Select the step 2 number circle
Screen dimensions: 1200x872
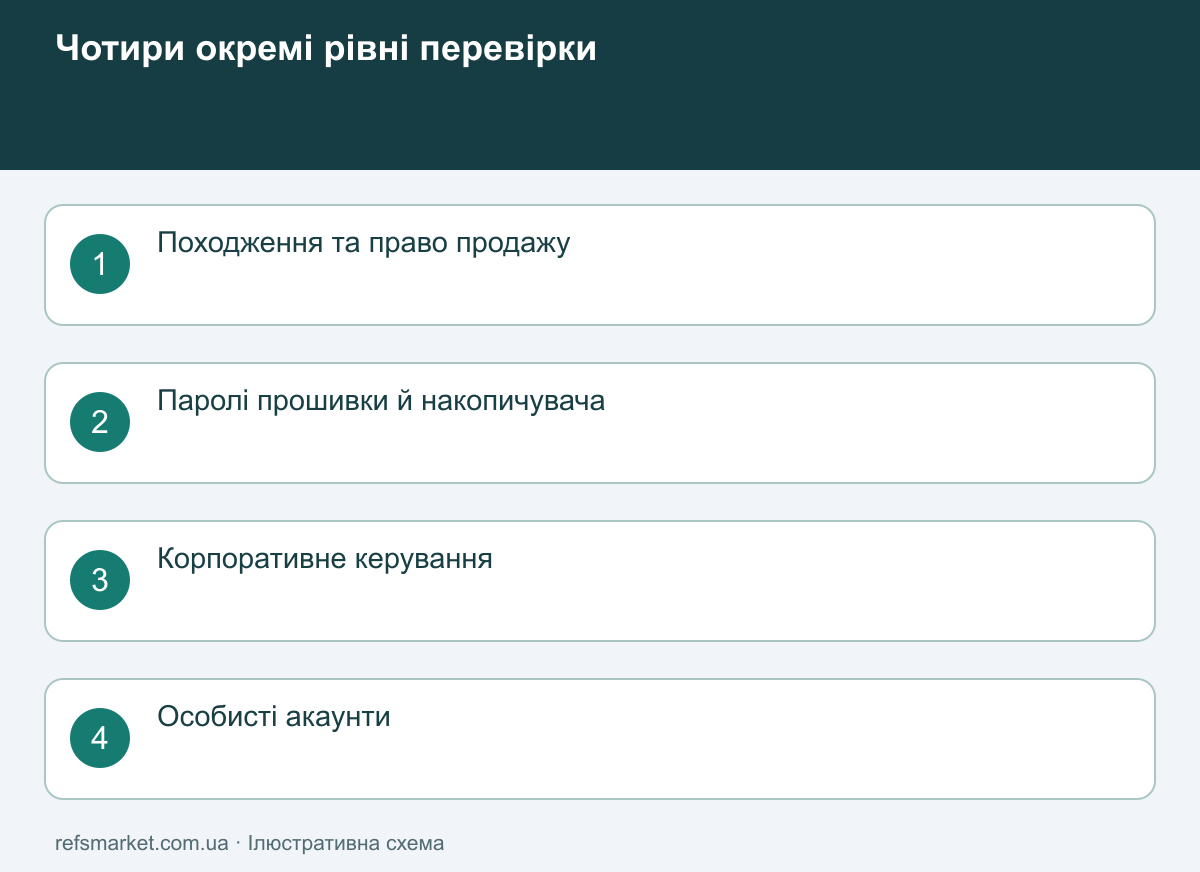point(100,422)
